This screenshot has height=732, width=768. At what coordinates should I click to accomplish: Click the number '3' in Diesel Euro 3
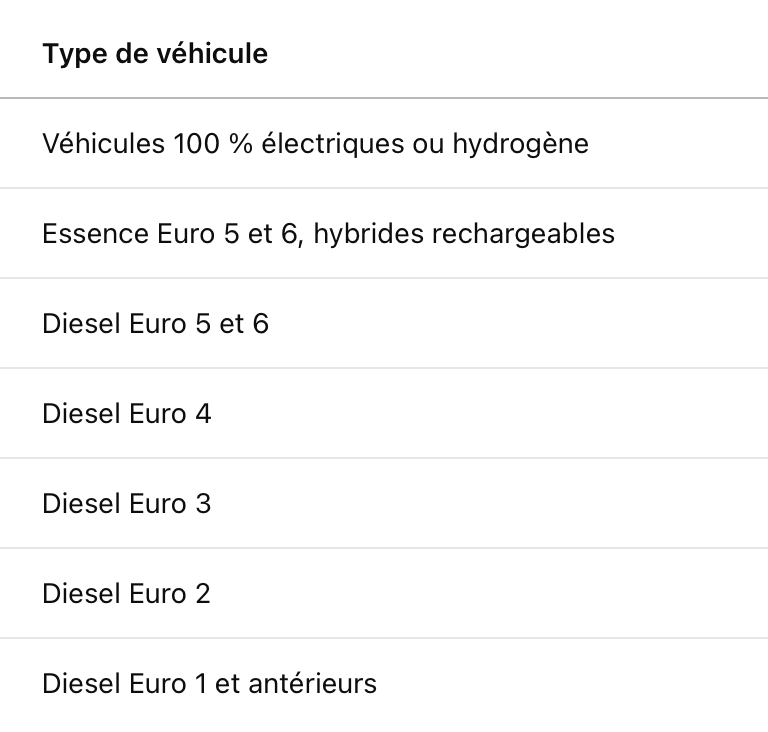pos(203,504)
